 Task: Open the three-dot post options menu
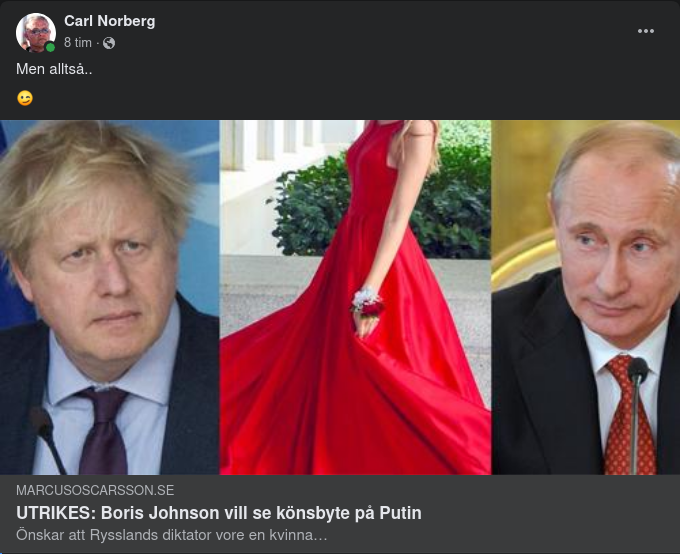[x=645, y=31]
